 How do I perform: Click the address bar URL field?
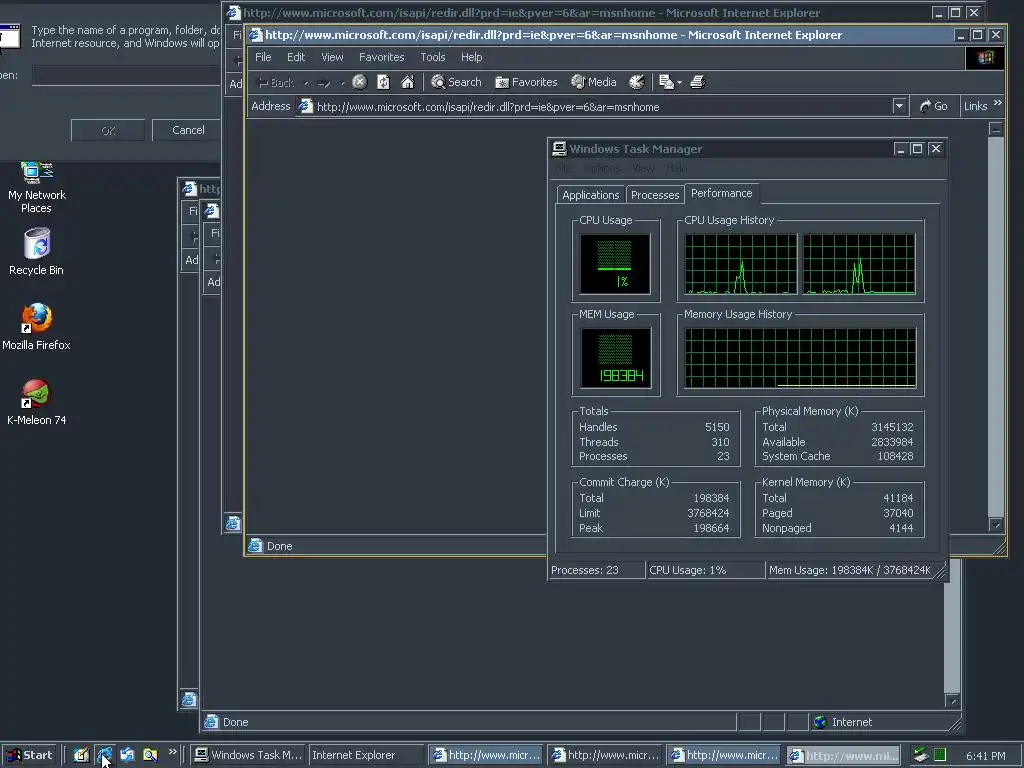pos(600,106)
